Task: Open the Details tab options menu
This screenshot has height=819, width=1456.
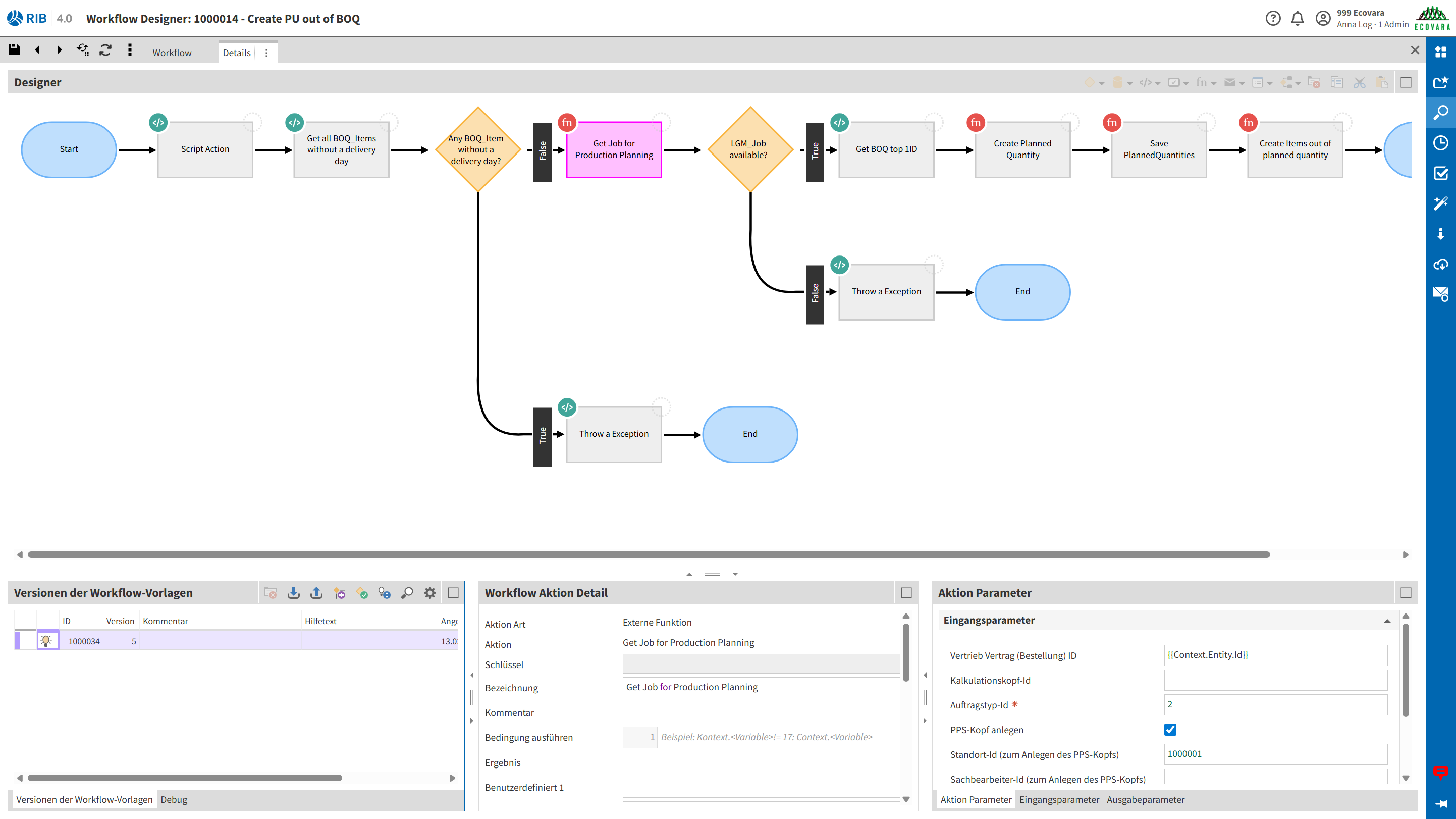Action: [x=267, y=53]
